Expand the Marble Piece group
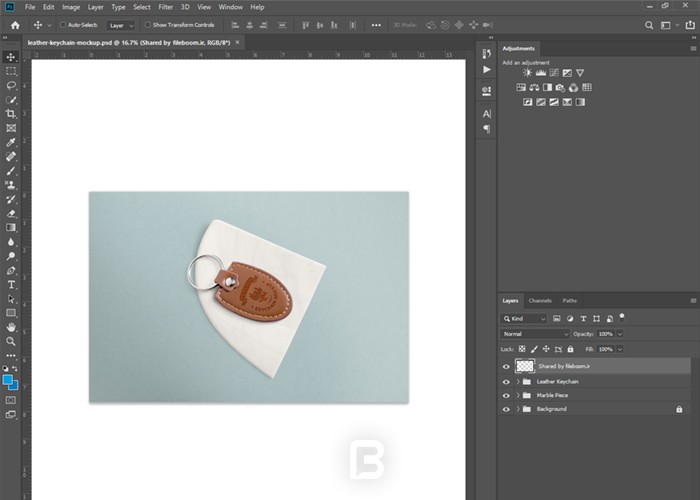Image resolution: width=700 pixels, height=500 pixels. (x=518, y=396)
